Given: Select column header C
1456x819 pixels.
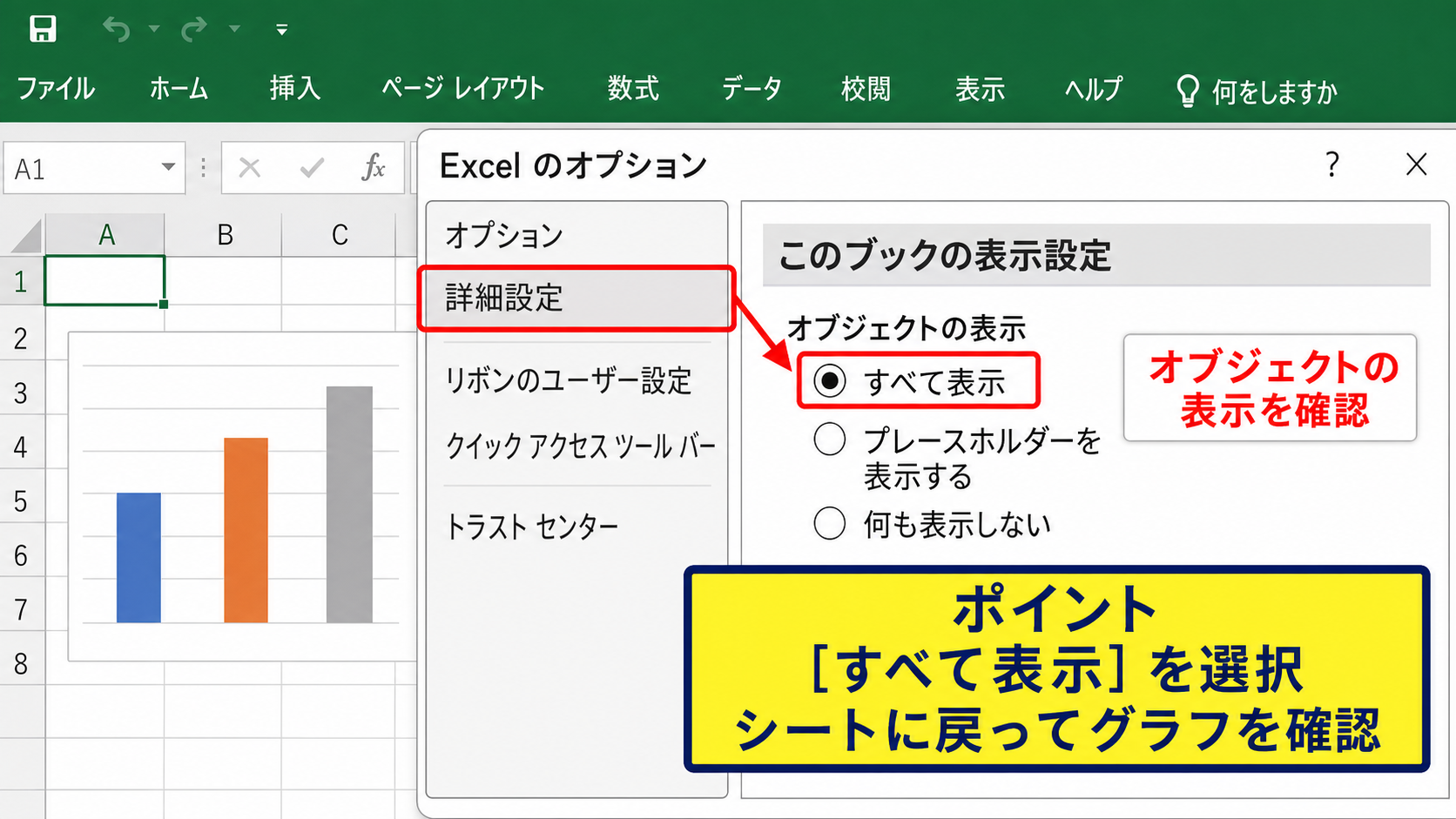Looking at the screenshot, I should pos(340,235).
